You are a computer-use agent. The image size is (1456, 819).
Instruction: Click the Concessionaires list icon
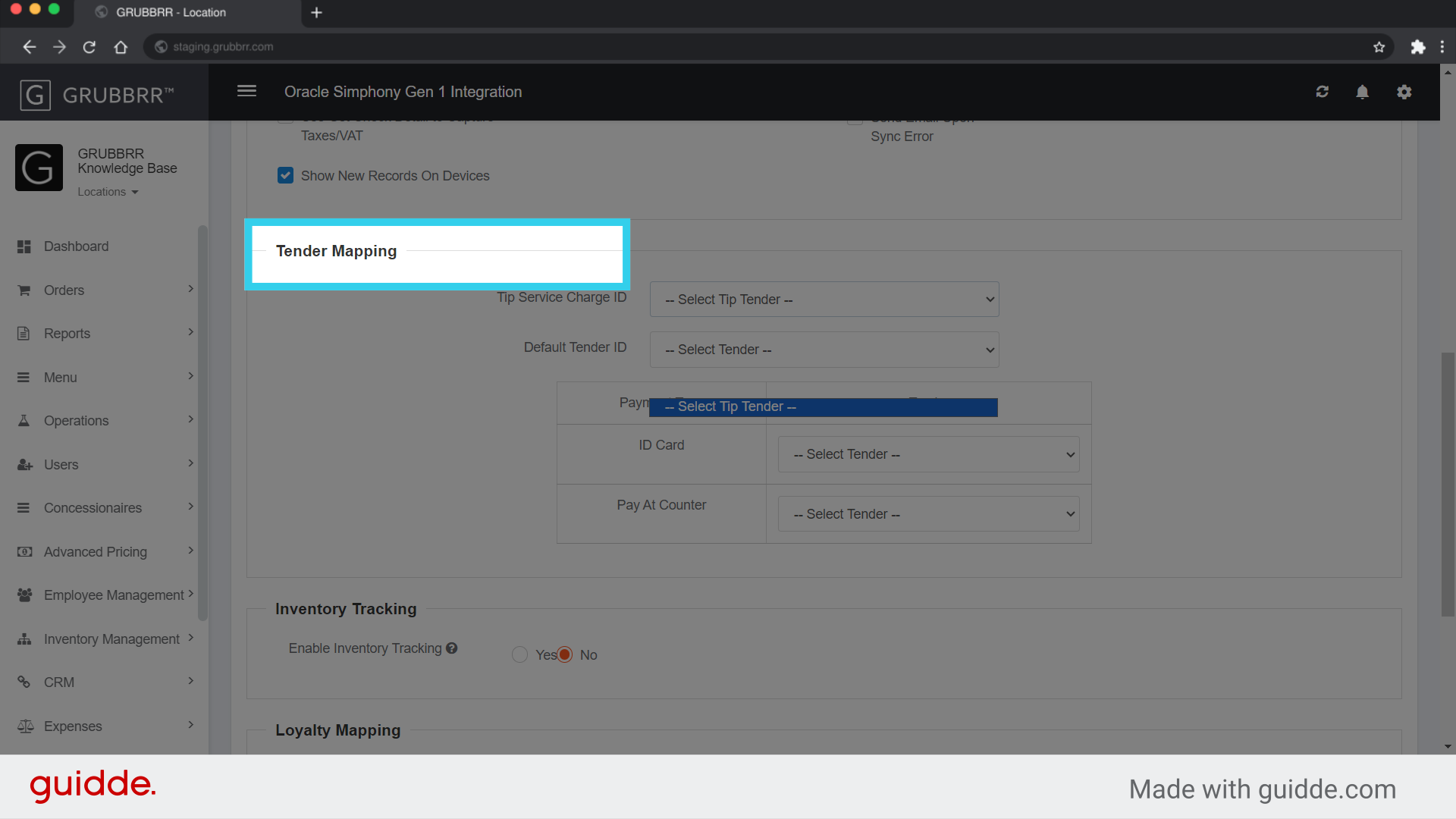(24, 508)
